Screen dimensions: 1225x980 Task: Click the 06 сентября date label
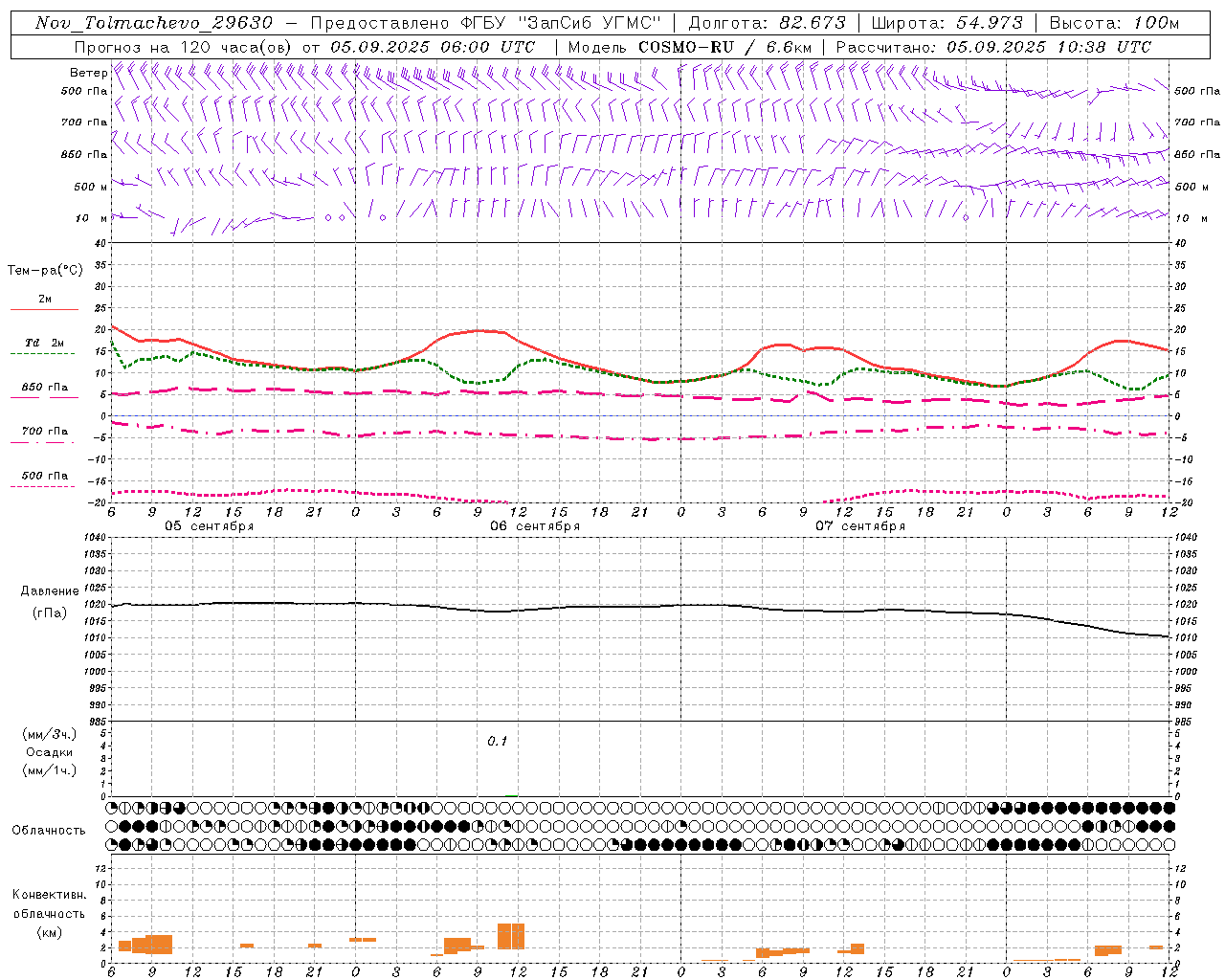coord(535,526)
